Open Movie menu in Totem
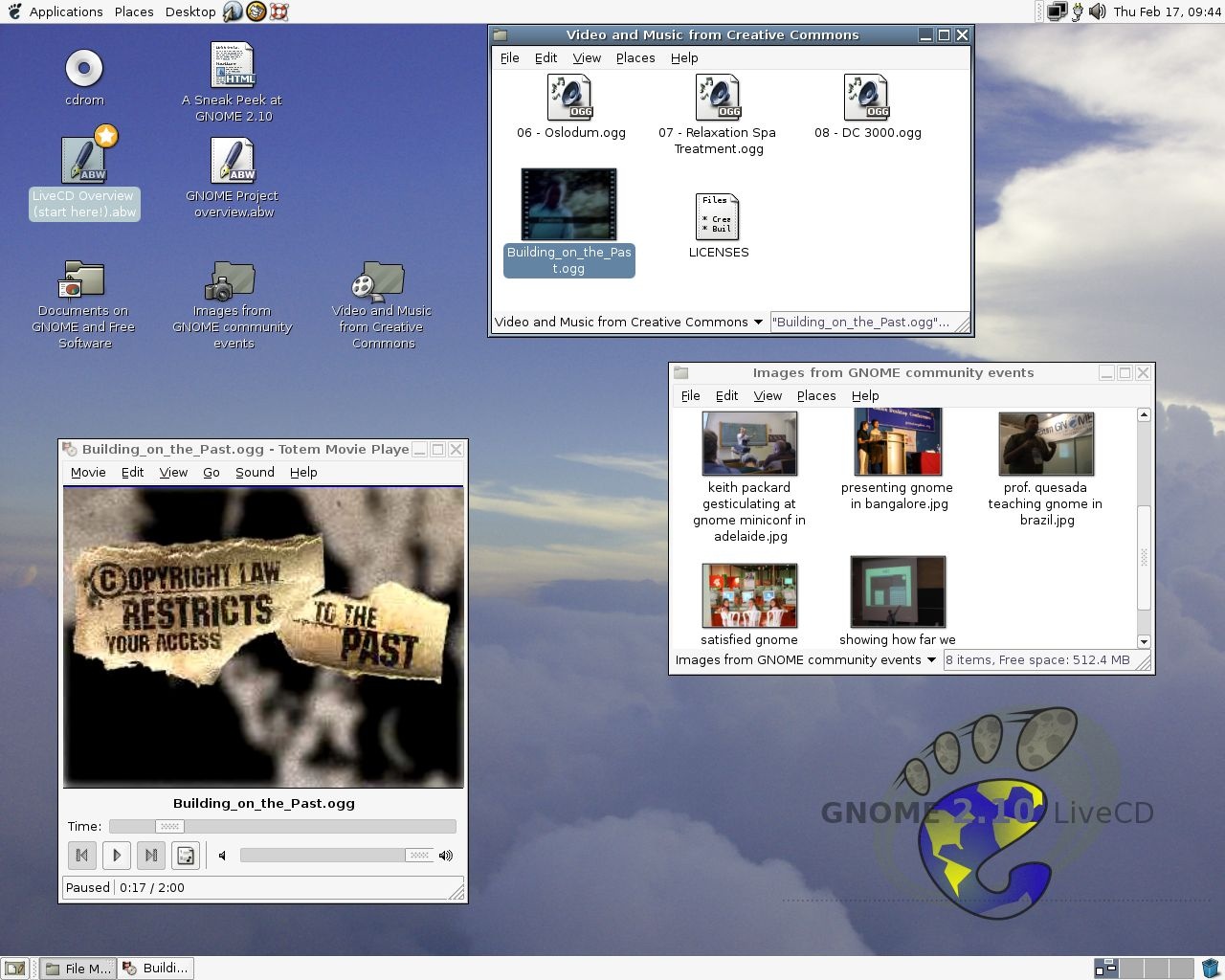Image resolution: width=1225 pixels, height=980 pixels. [x=88, y=473]
